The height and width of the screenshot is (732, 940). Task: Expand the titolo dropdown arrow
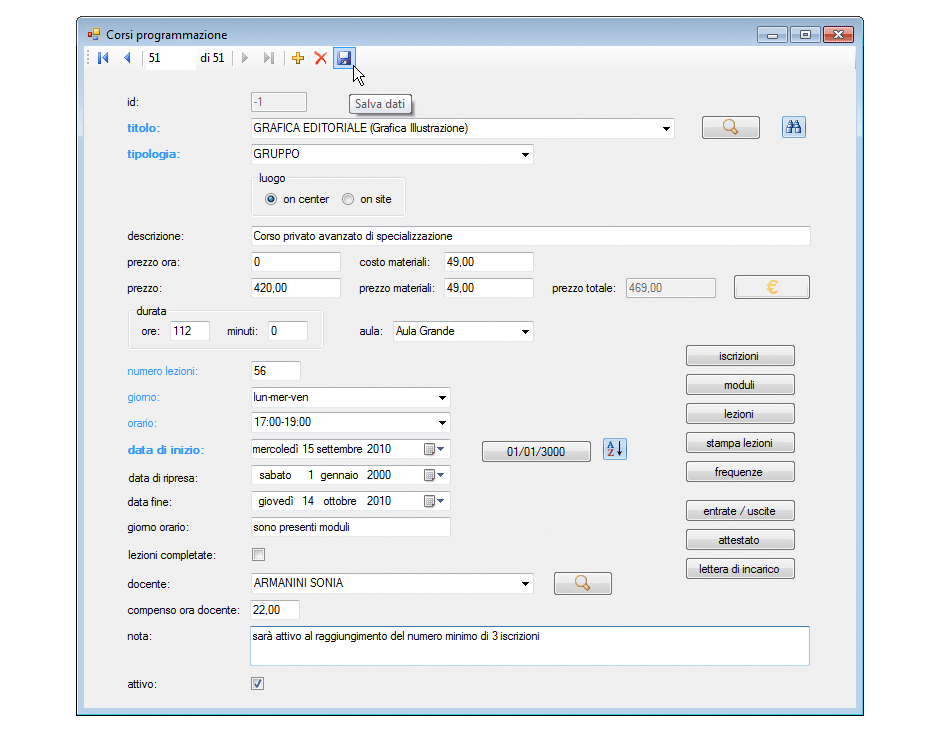pos(666,128)
